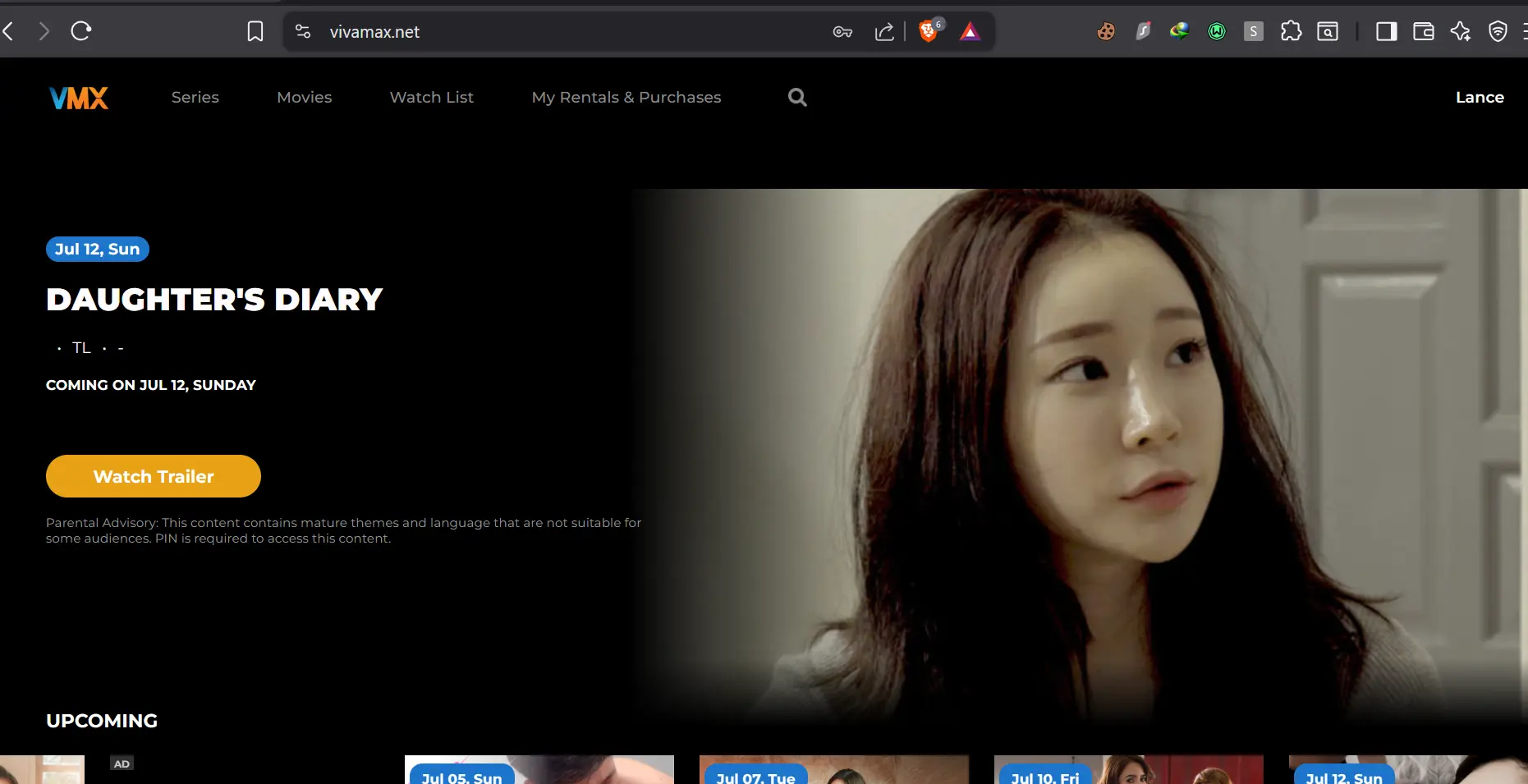The height and width of the screenshot is (784, 1528).
Task: Click the gray S extension icon
Action: coord(1254,32)
